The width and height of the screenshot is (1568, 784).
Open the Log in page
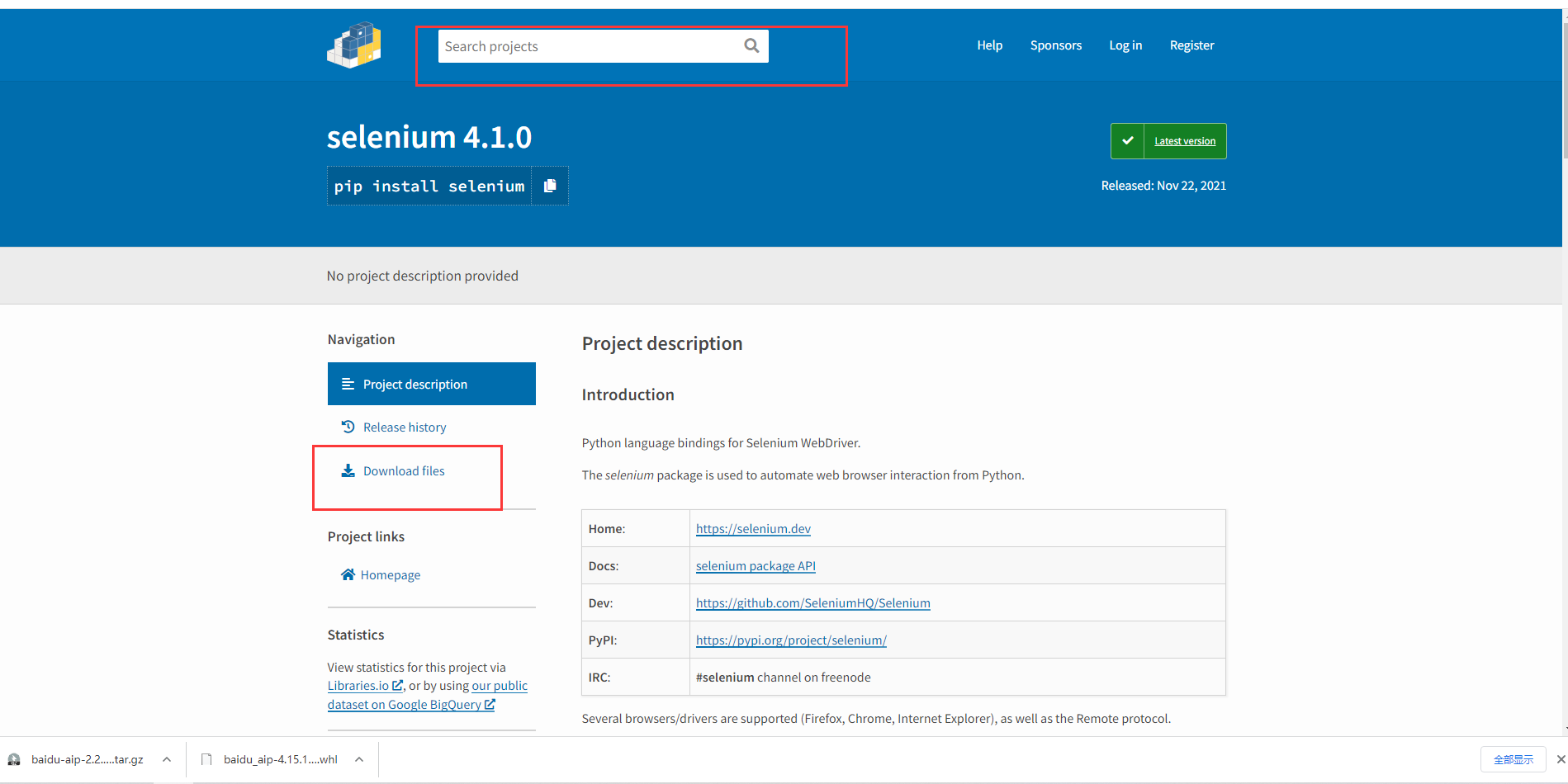pos(1125,45)
